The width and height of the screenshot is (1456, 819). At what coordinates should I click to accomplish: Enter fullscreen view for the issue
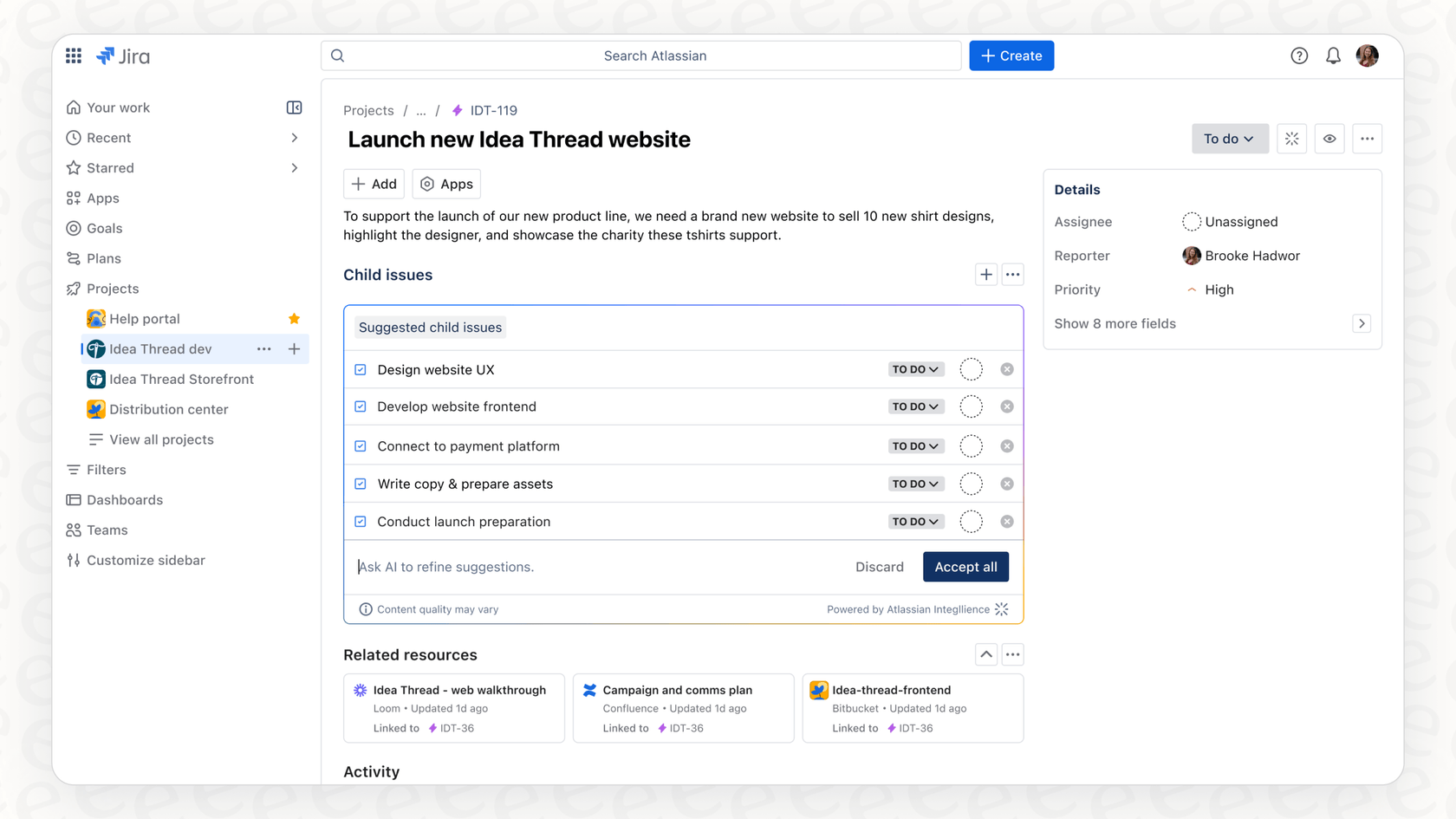1291,139
